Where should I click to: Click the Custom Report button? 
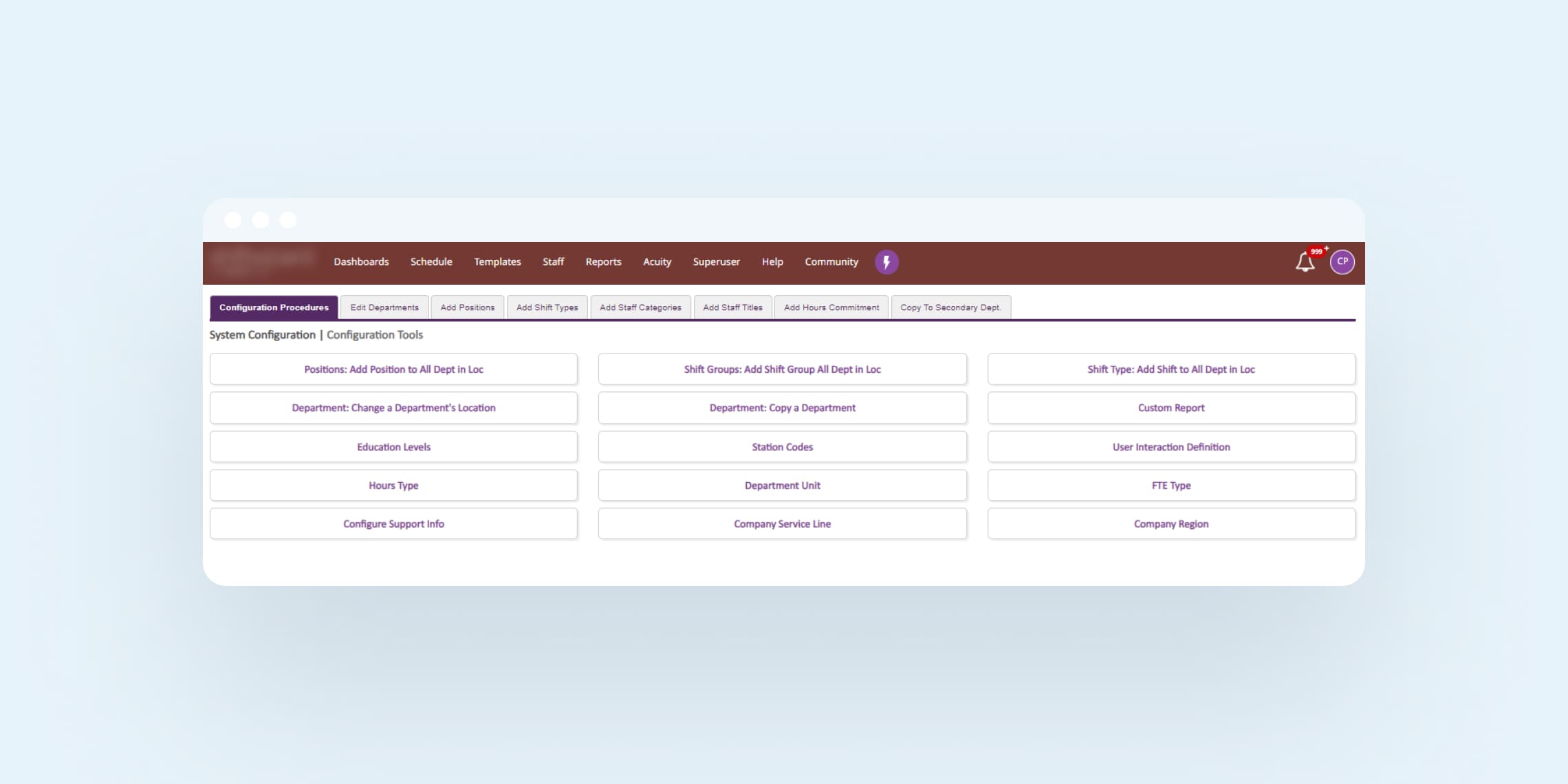[1170, 408]
